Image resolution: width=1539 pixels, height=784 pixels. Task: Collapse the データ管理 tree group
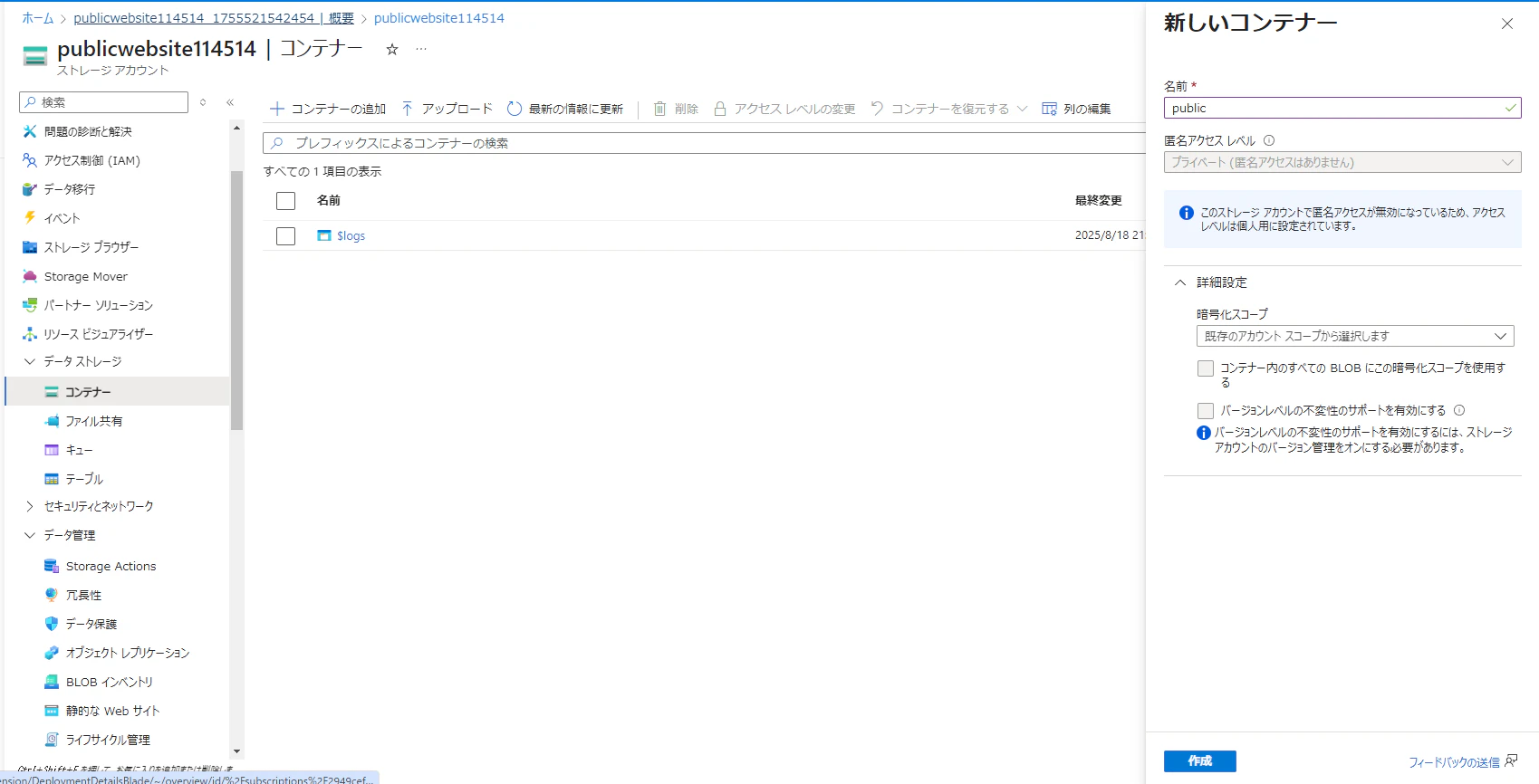30,535
